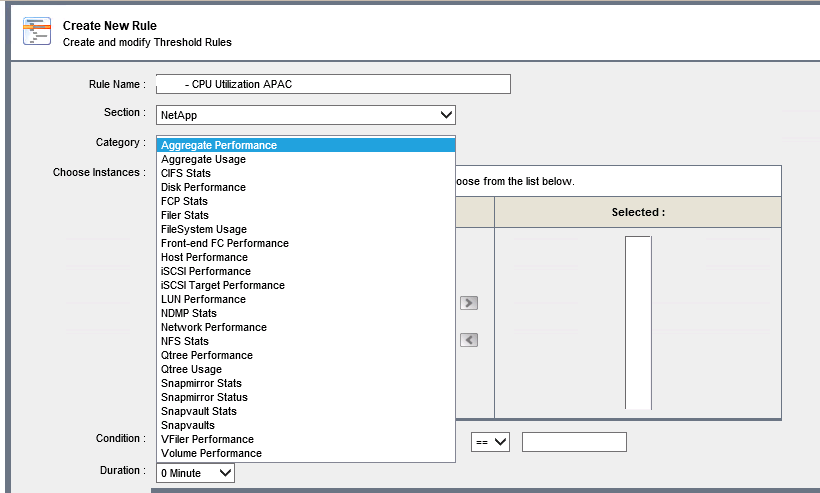The width and height of the screenshot is (820, 493).
Task: Move instance to Selected with right arrow
Action: (x=469, y=303)
